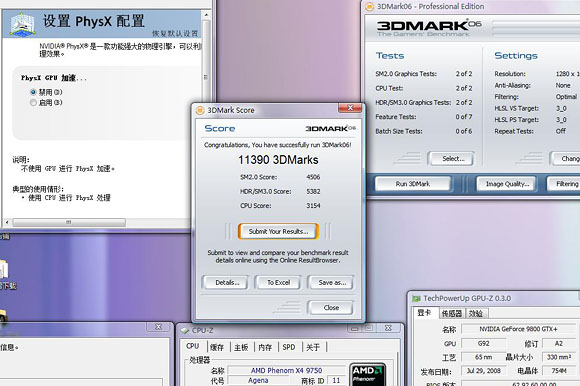Select the 禁用 PhysX radio option
This screenshot has height=386, width=580.
click(33, 92)
